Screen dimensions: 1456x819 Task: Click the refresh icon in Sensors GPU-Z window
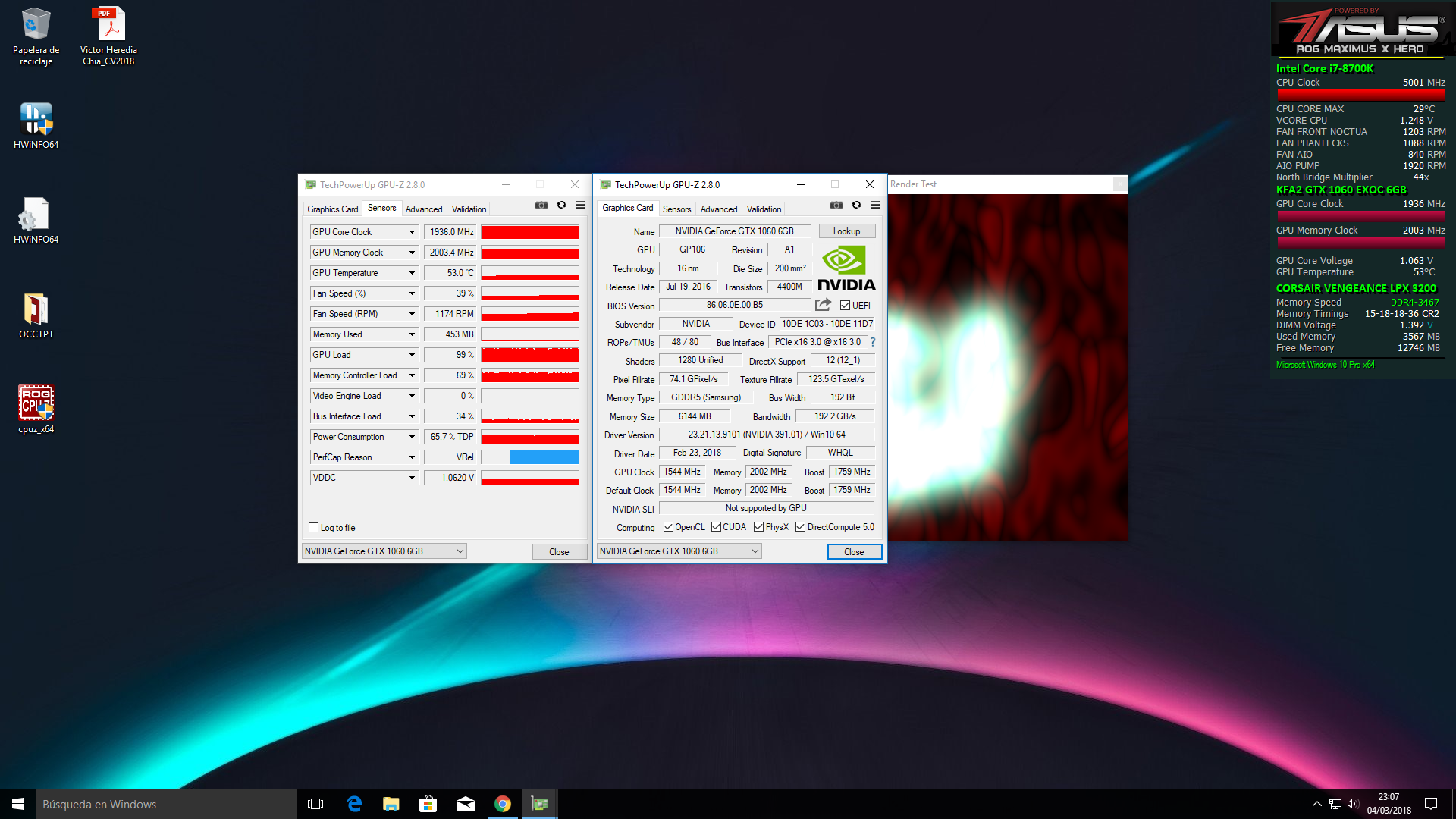pos(561,206)
